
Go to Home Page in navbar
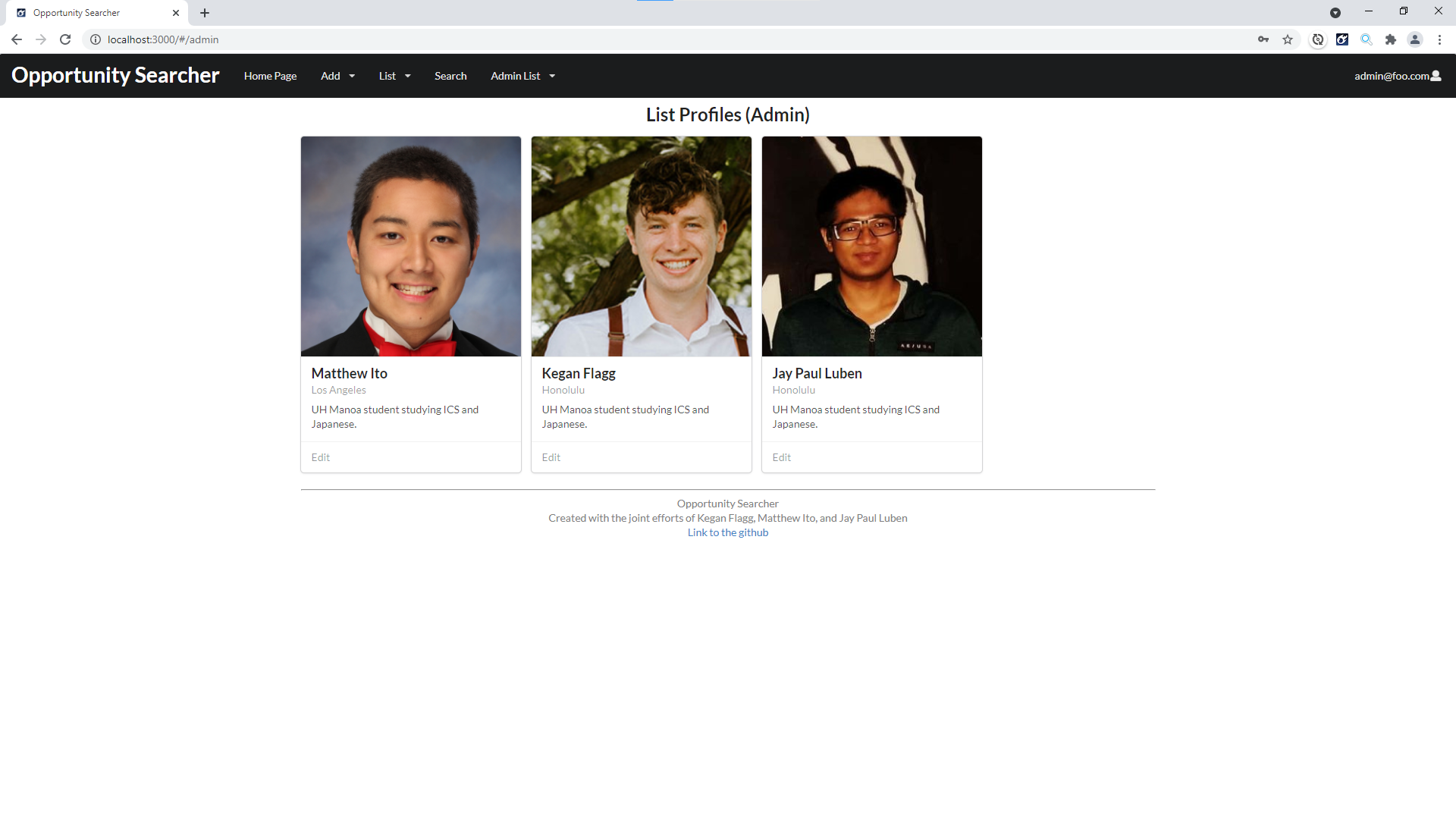pos(270,76)
